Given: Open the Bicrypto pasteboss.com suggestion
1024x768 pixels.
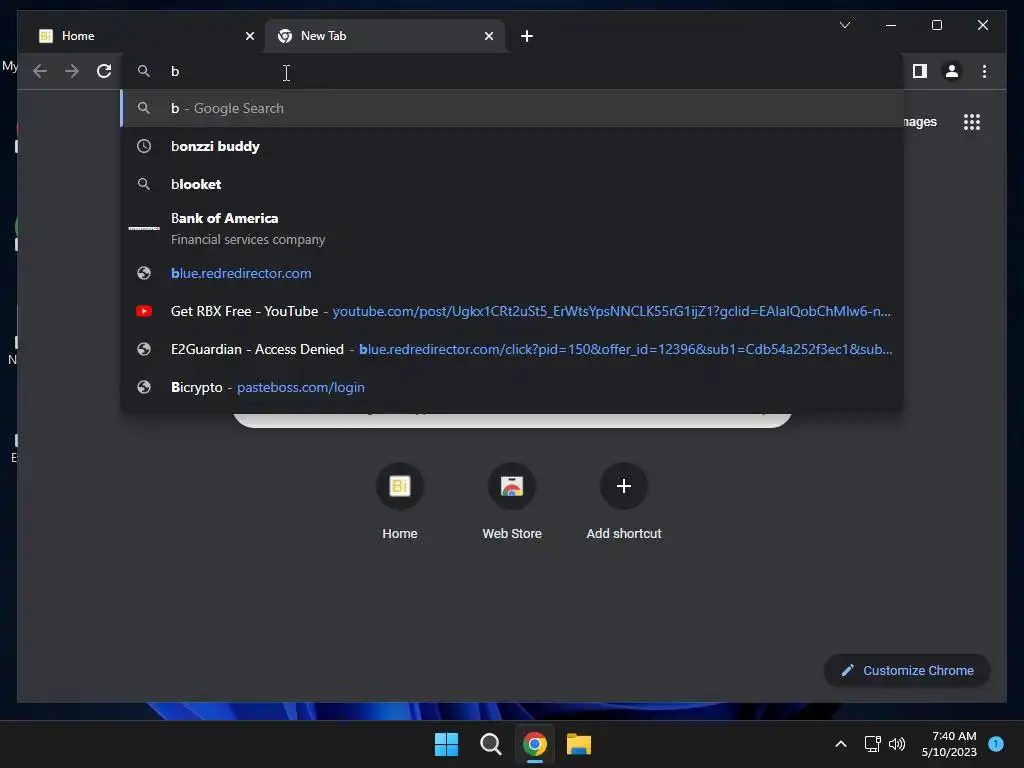Looking at the screenshot, I should coord(512,387).
